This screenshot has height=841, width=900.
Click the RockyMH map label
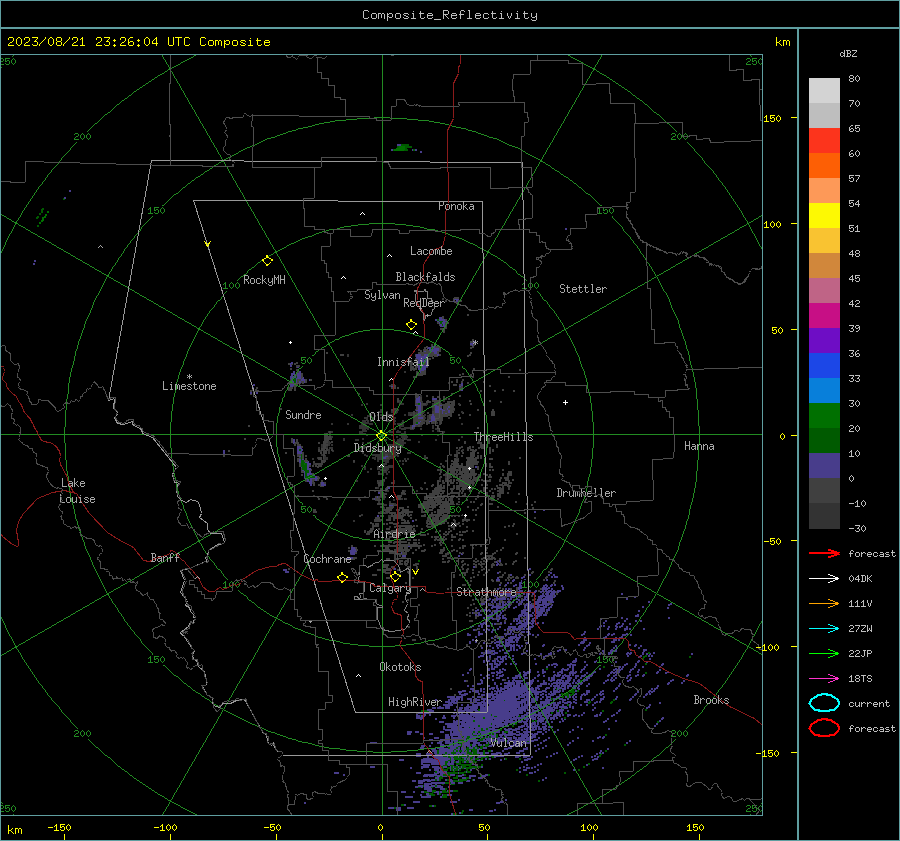(264, 280)
